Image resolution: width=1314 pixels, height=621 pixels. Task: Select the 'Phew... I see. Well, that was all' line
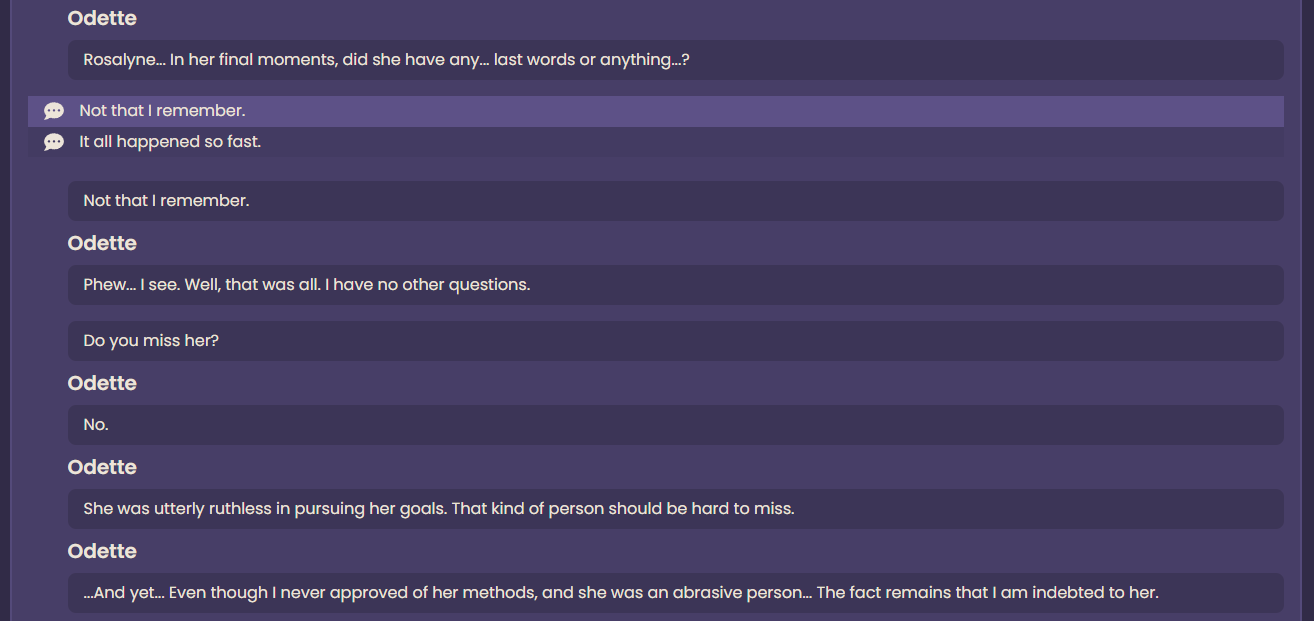[676, 285]
